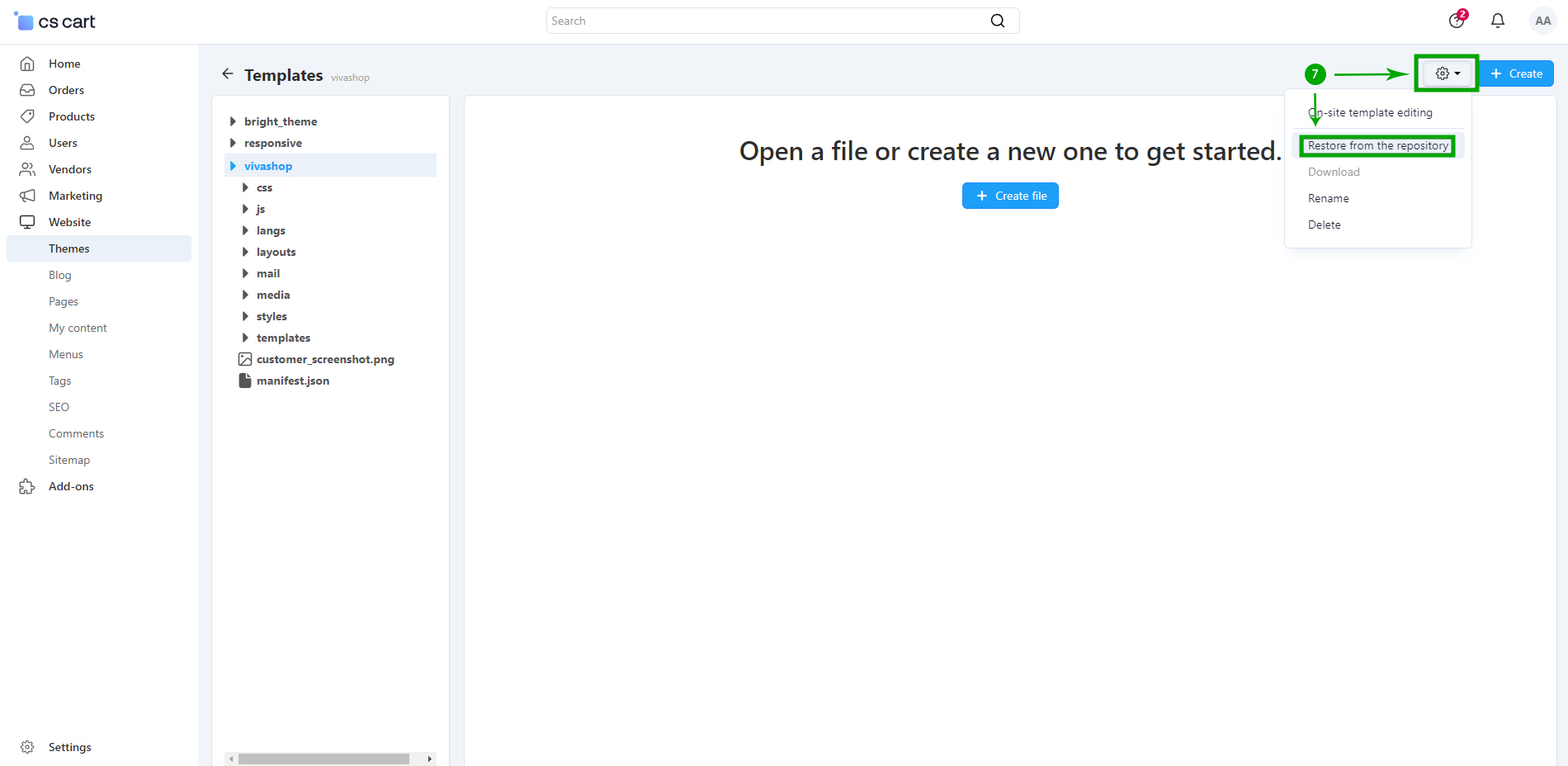This screenshot has width=1568, height=766.
Task: Expand the templates folder in vivashop
Action: [x=245, y=338]
